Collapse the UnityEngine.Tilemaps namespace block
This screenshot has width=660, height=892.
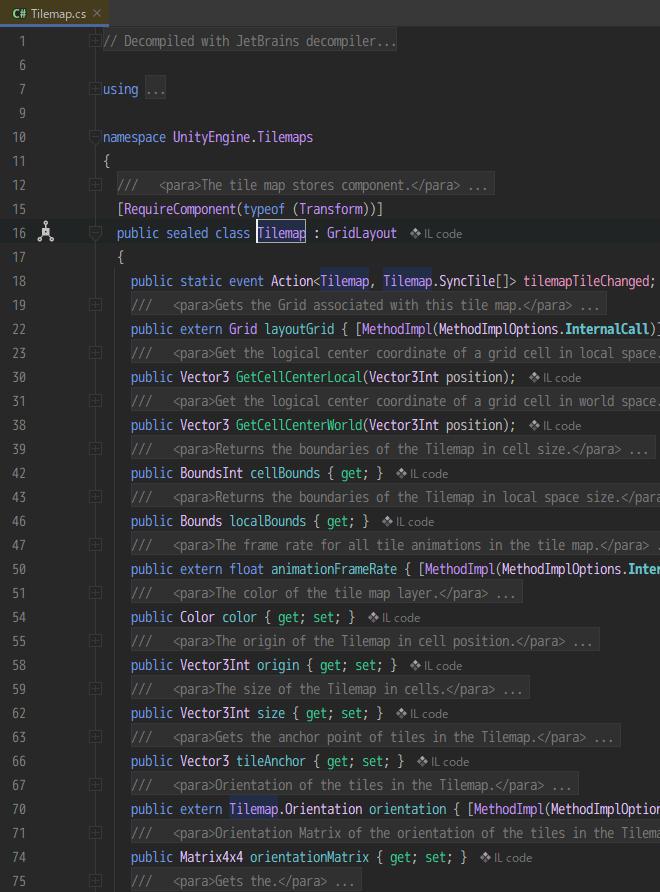(95, 137)
